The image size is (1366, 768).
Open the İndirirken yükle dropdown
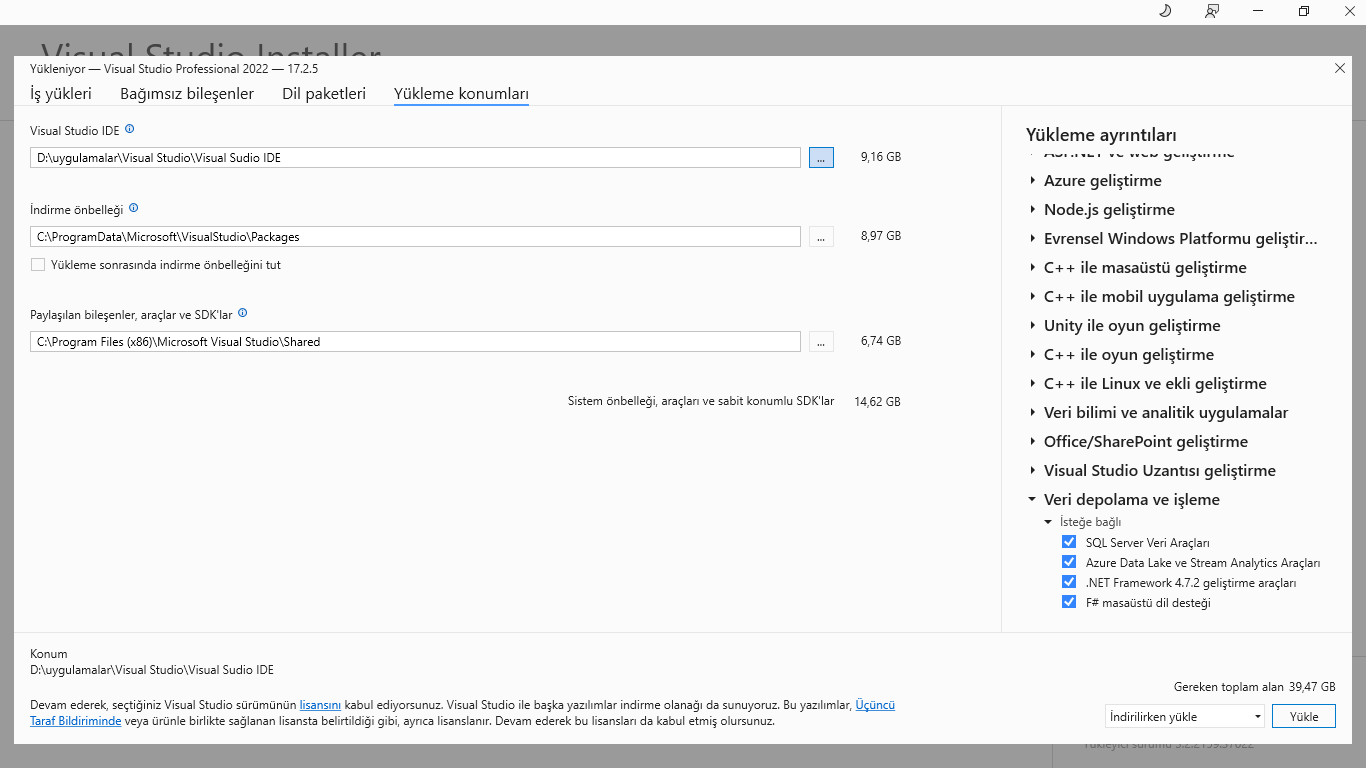(x=1185, y=716)
